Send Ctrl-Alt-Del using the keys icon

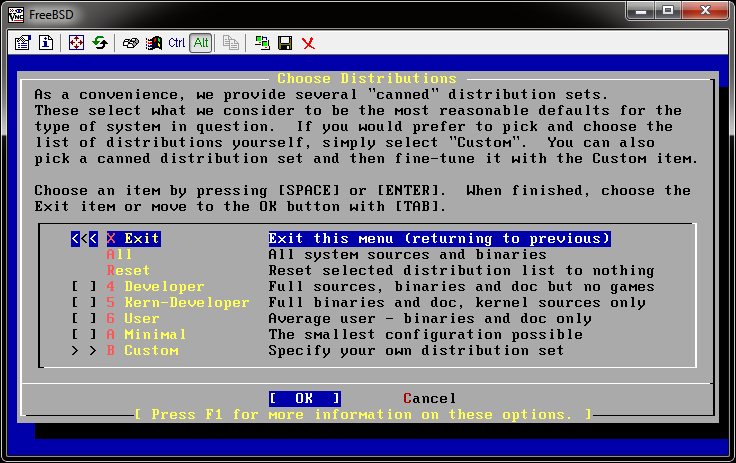130,43
